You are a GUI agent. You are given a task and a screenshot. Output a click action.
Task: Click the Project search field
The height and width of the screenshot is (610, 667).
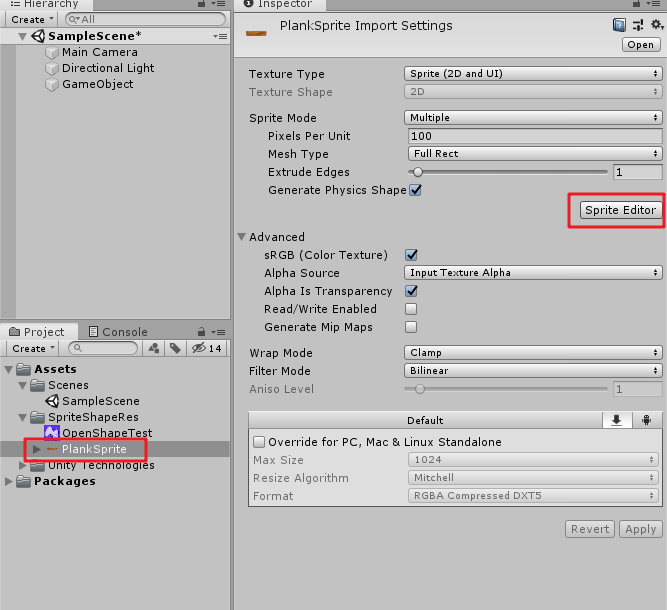[103, 348]
